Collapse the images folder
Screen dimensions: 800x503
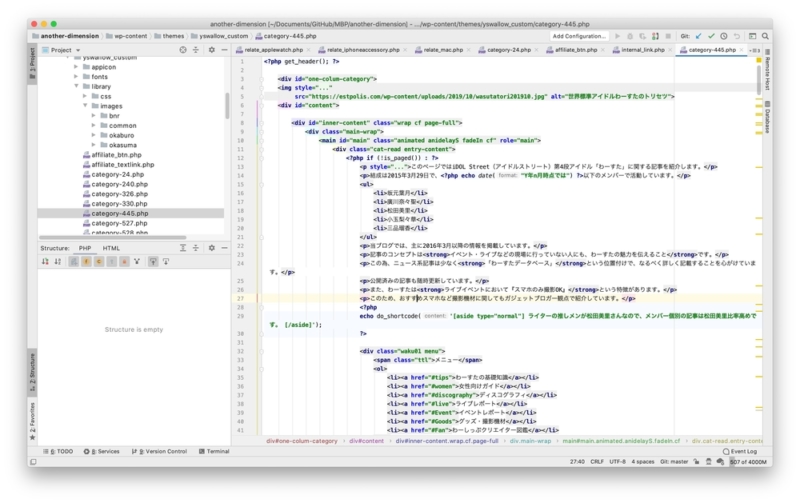click(x=85, y=106)
